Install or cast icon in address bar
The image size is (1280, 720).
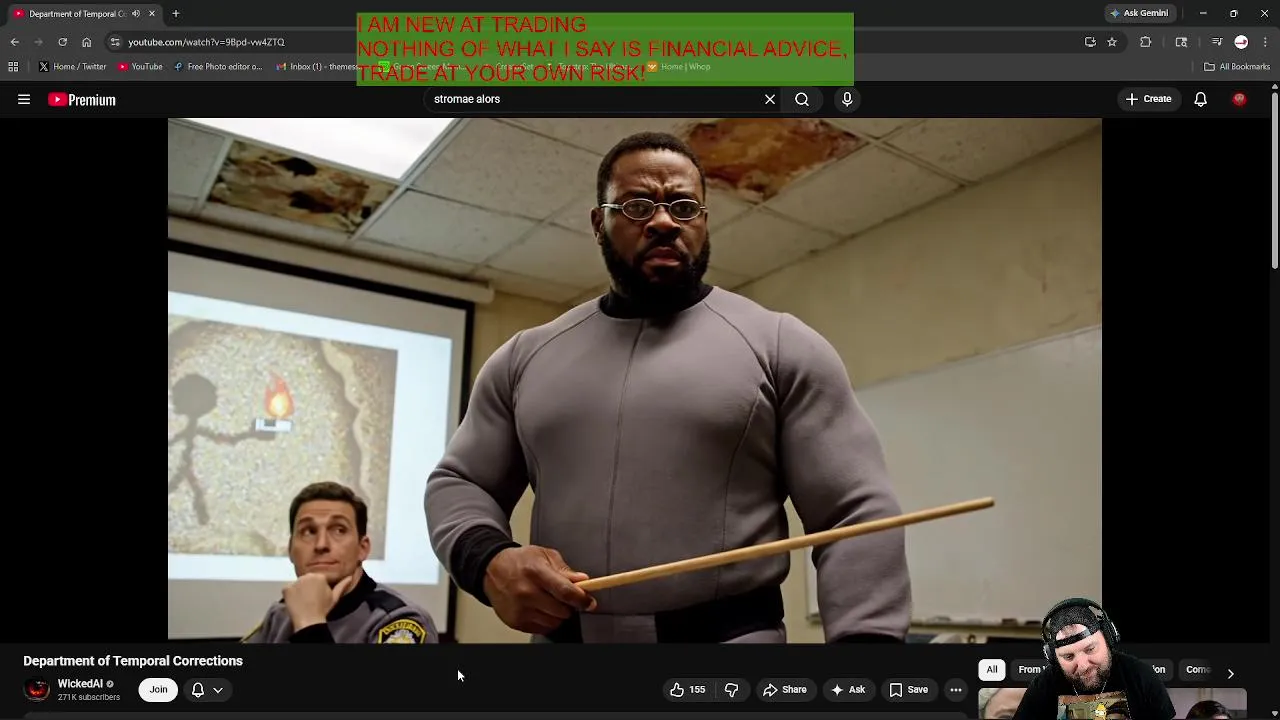(1090, 42)
